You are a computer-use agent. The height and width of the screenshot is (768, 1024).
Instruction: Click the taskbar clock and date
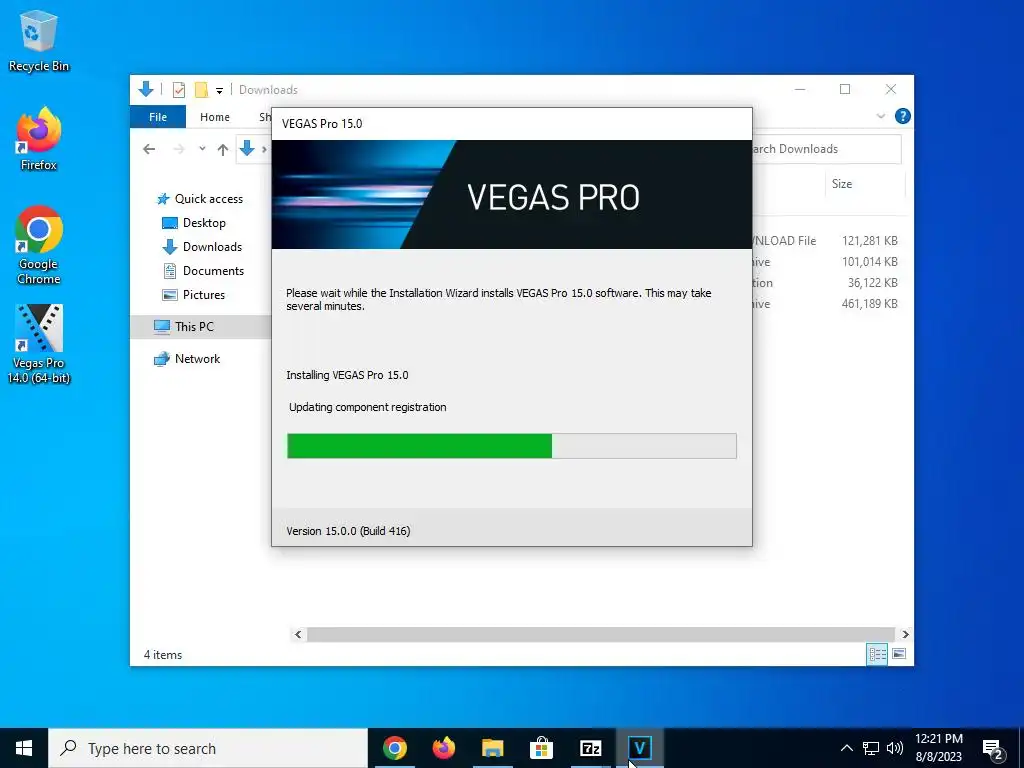coord(938,748)
